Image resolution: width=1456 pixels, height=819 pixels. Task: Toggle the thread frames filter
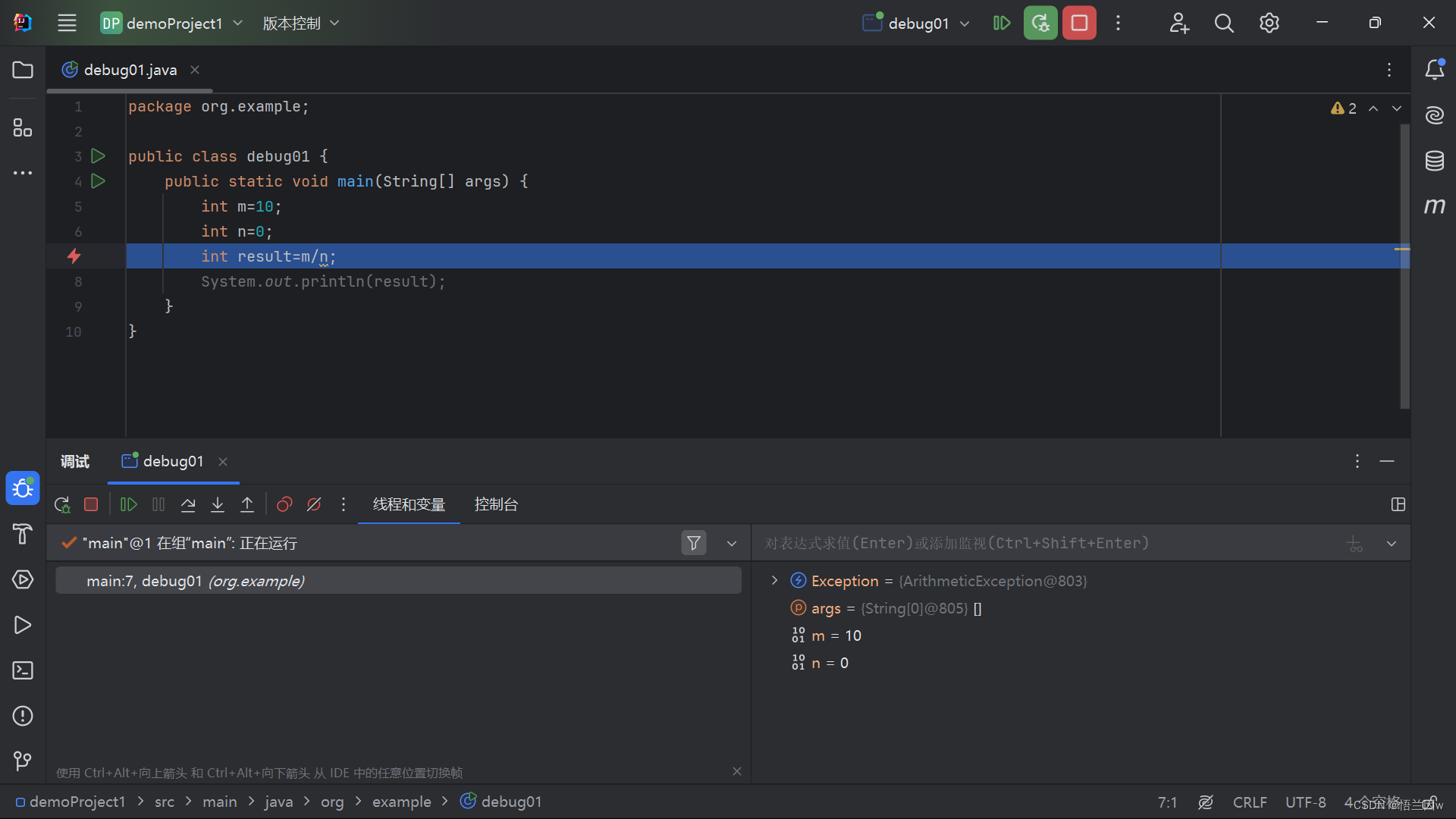(694, 543)
